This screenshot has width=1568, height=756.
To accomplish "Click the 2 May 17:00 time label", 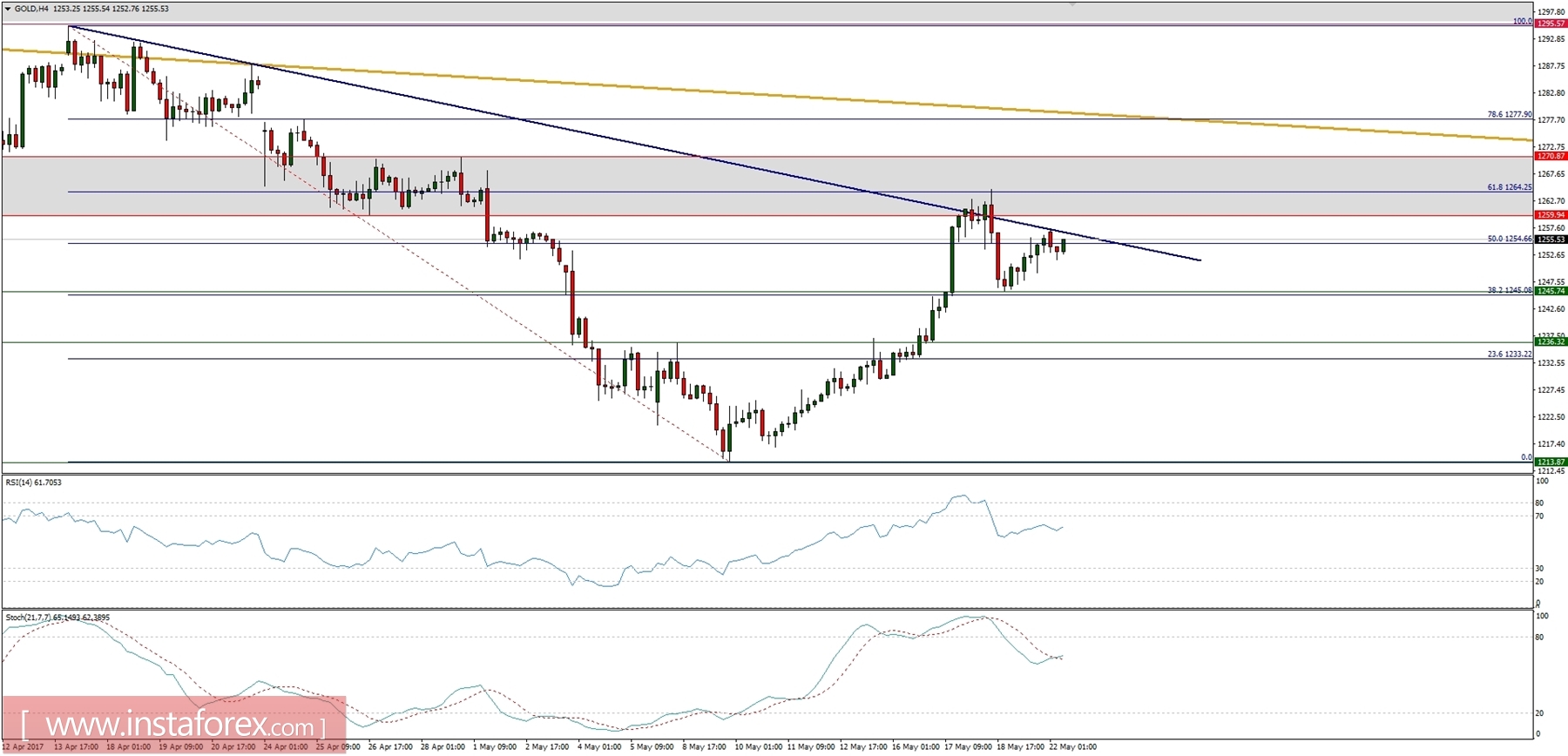I will point(547,746).
